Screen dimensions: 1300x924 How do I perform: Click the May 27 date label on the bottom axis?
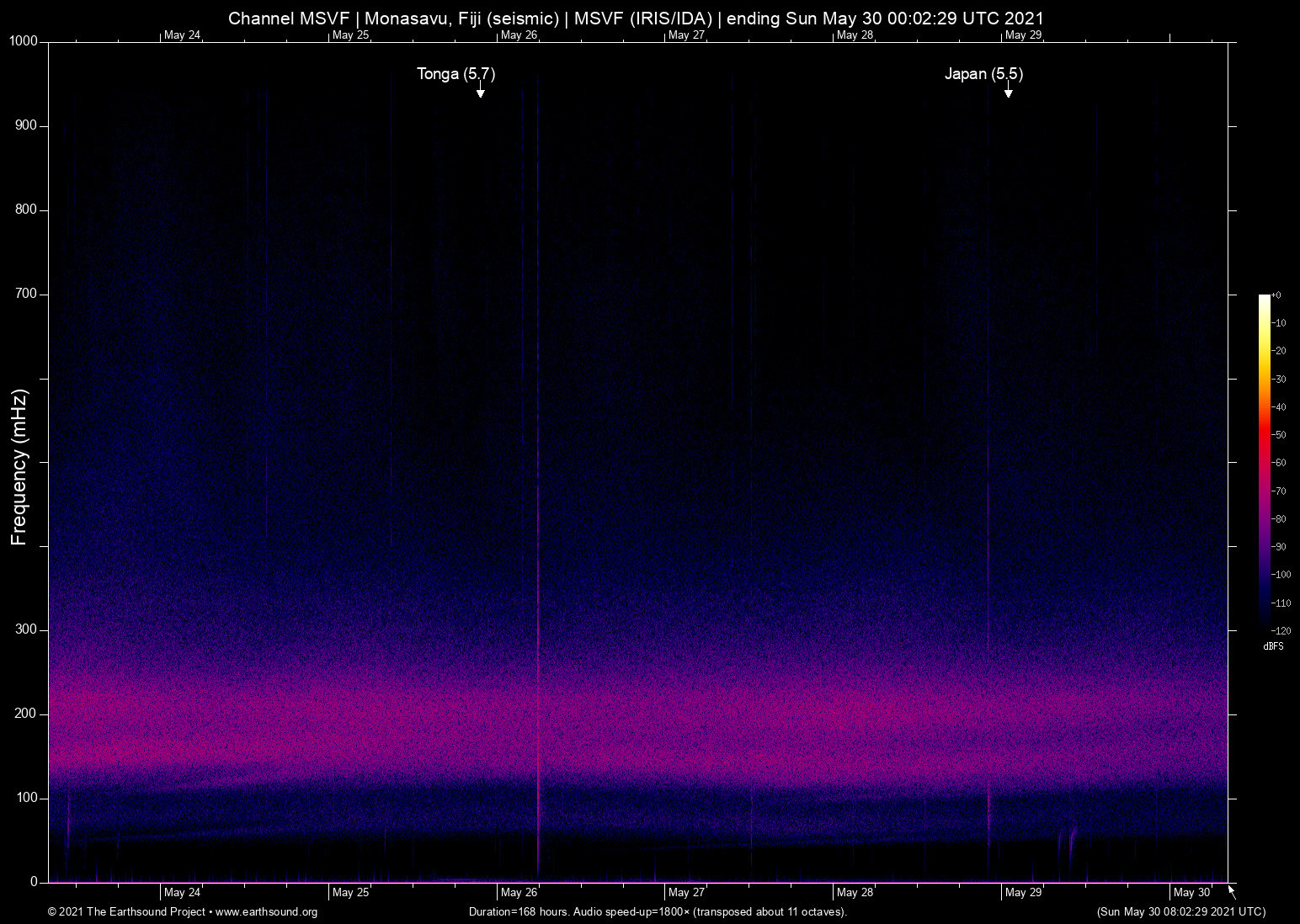coord(686,892)
